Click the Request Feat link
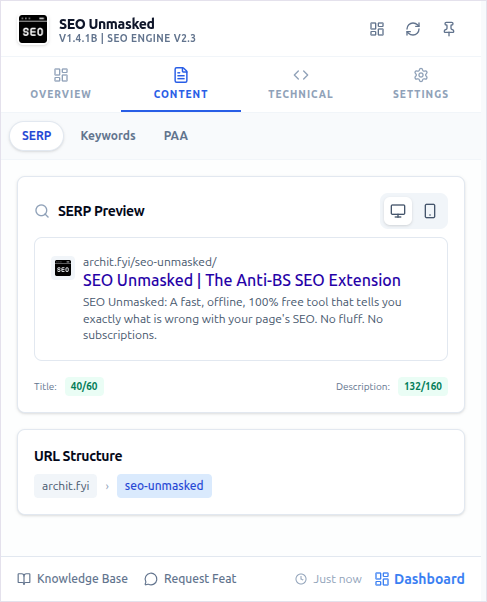This screenshot has width=487, height=602. pyautogui.click(x=190, y=579)
